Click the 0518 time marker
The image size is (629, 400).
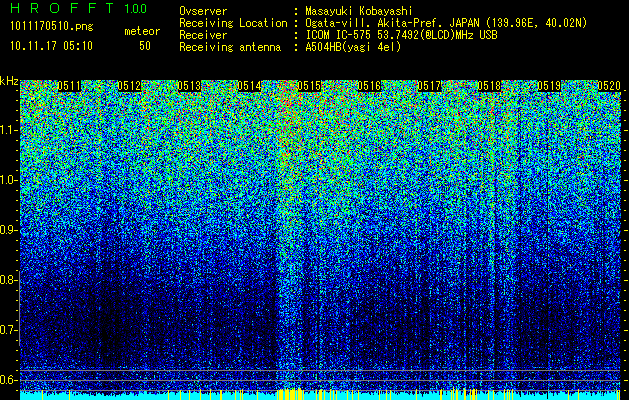[x=489, y=86]
